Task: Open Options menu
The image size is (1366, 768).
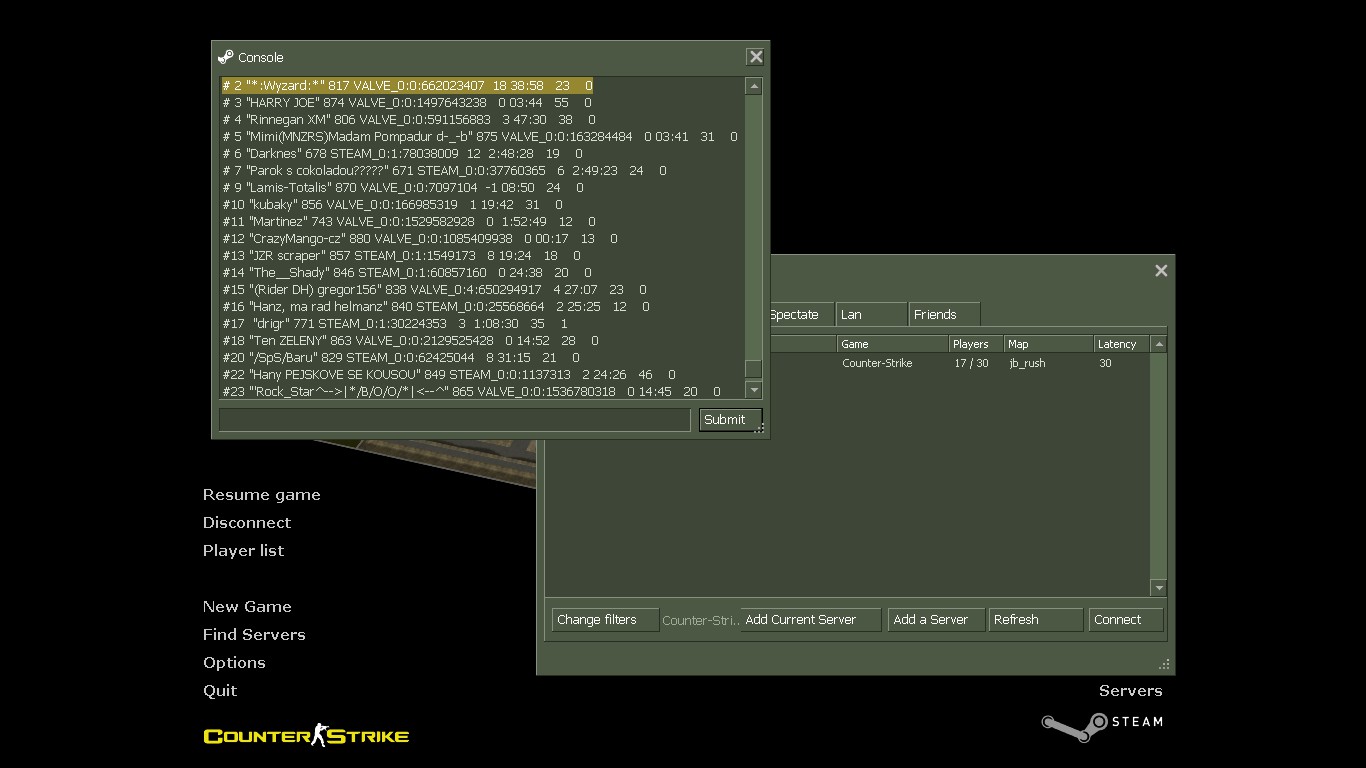Action: coord(234,663)
